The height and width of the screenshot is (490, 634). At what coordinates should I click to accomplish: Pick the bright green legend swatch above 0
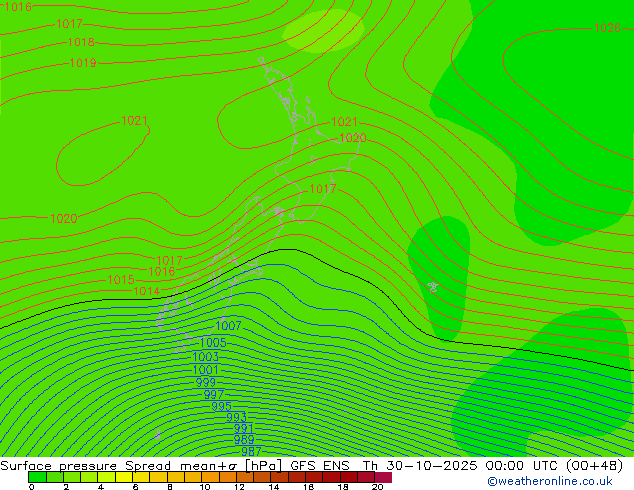37,477
